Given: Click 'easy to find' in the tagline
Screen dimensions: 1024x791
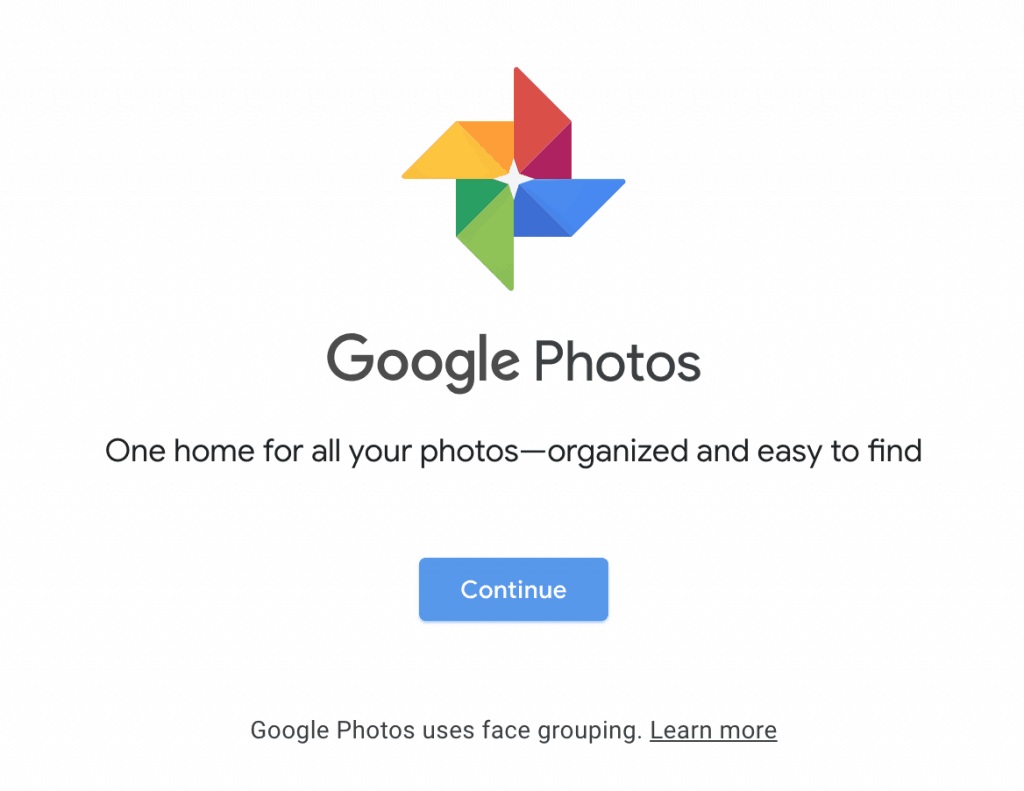Looking at the screenshot, I should [x=839, y=451].
